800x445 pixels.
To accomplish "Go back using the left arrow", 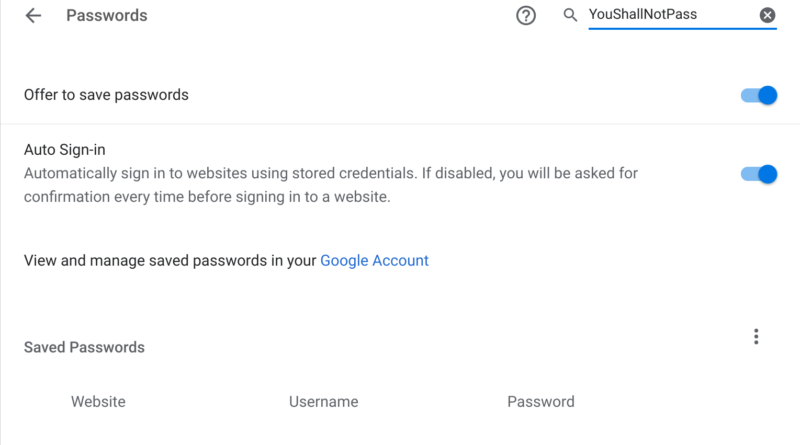I will (x=33, y=15).
